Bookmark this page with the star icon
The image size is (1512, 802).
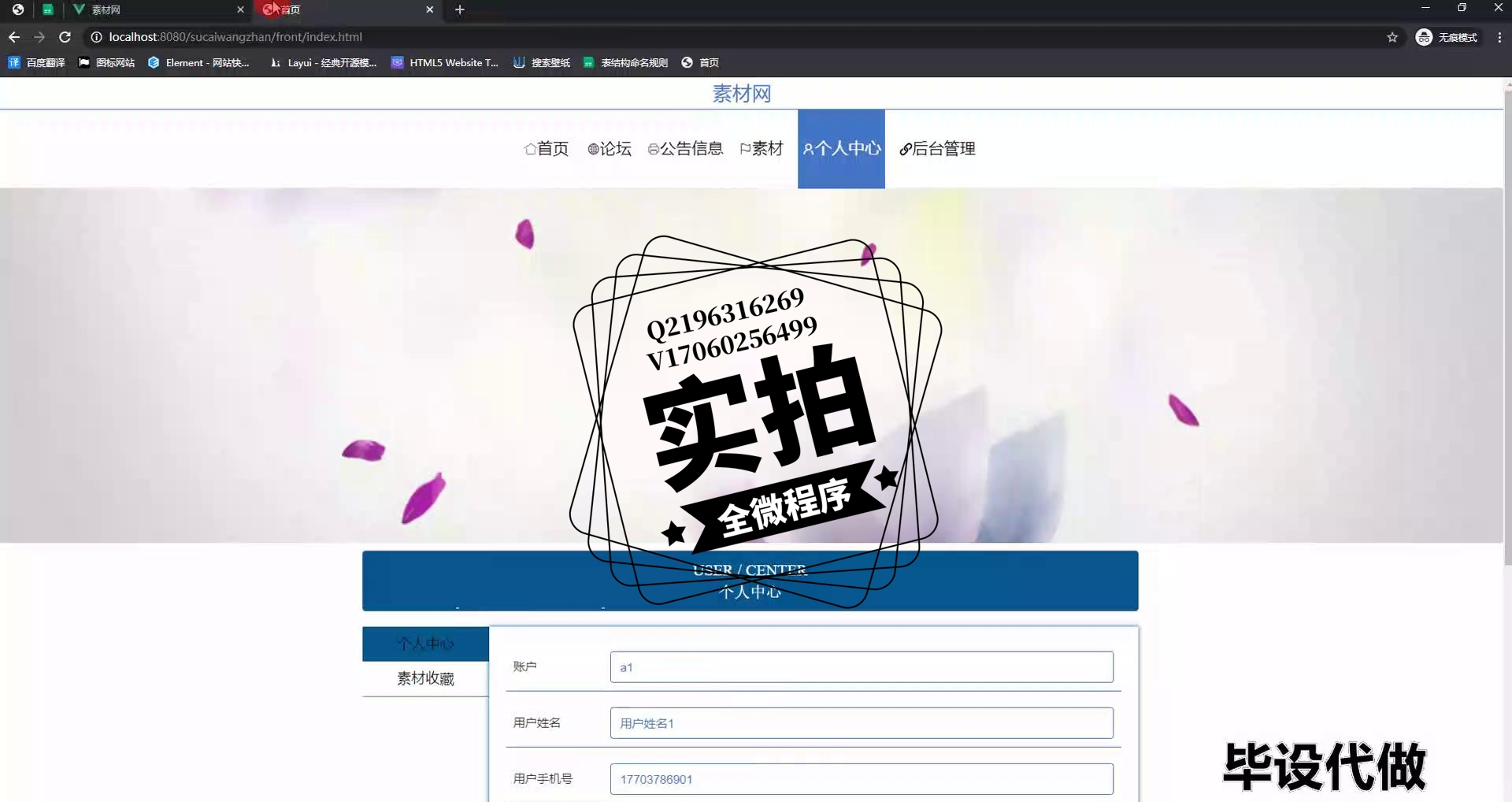coord(1392,37)
